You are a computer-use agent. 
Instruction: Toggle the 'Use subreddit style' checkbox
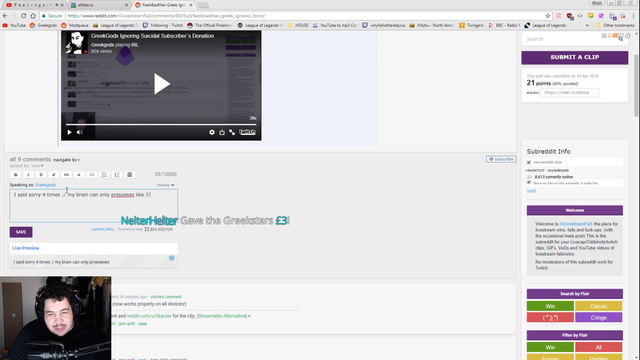[529, 162]
